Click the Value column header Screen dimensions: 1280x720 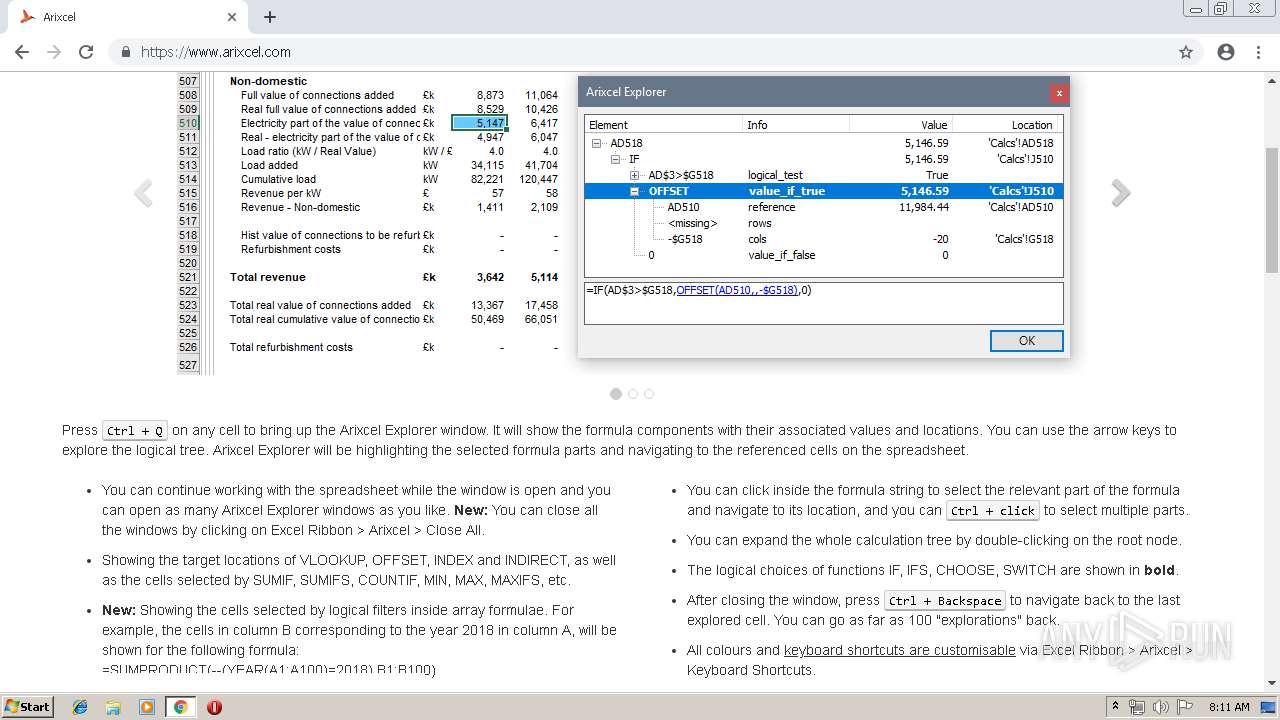click(x=900, y=125)
